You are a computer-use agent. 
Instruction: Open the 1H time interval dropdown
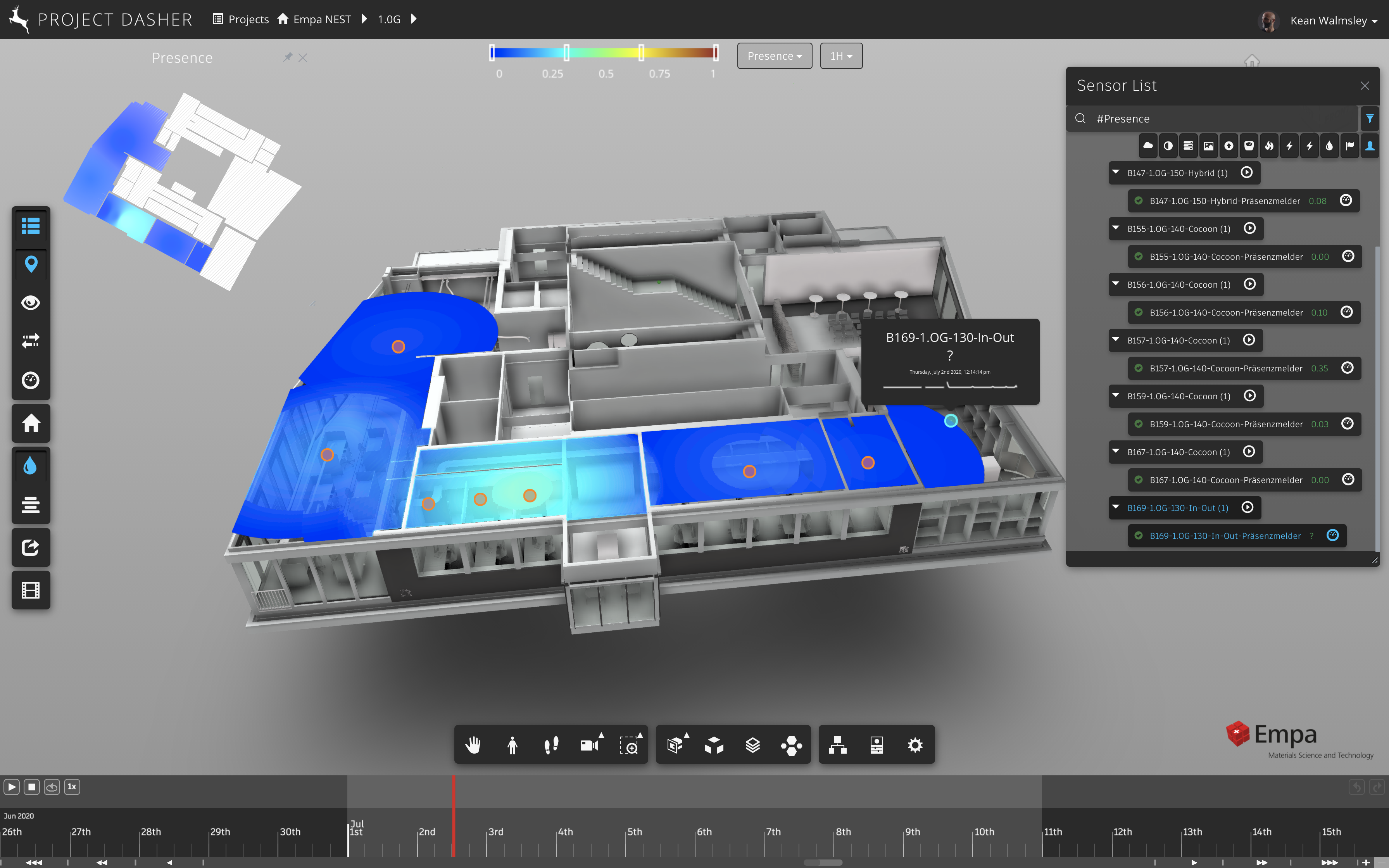(841, 56)
